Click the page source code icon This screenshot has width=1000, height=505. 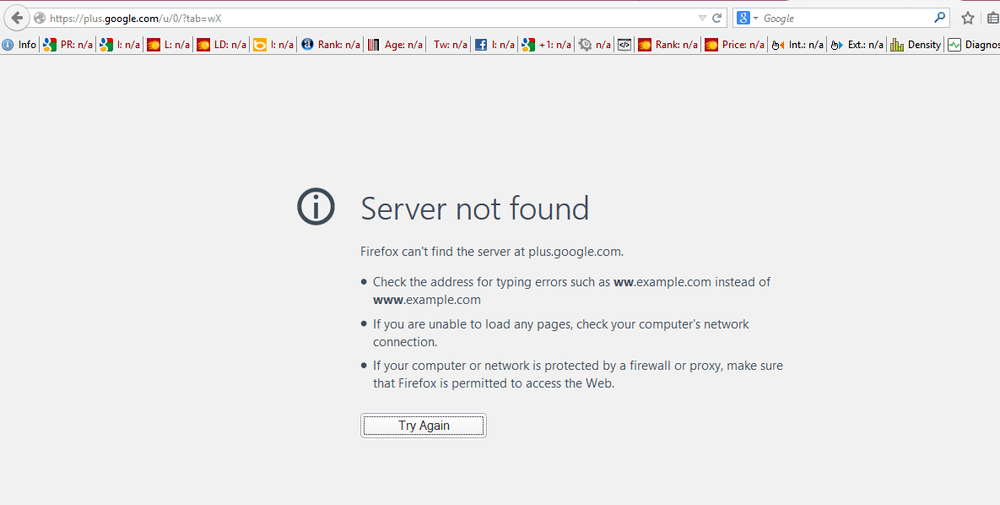(624, 45)
